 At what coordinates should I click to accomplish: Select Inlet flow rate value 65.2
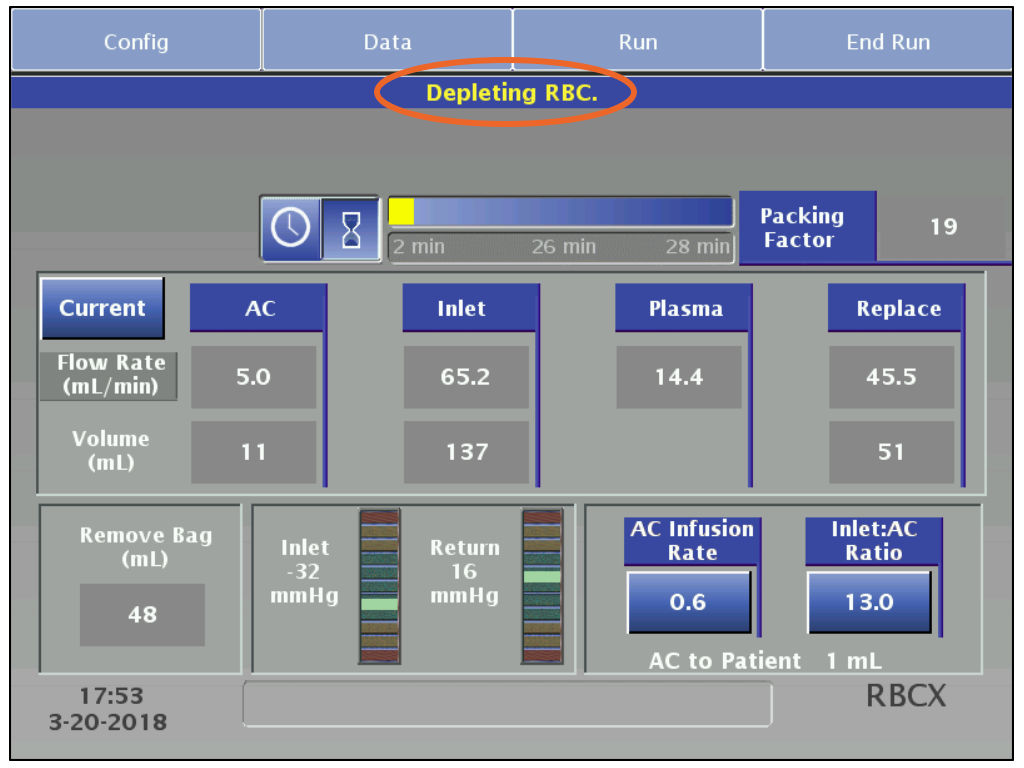pyautogui.click(x=466, y=377)
